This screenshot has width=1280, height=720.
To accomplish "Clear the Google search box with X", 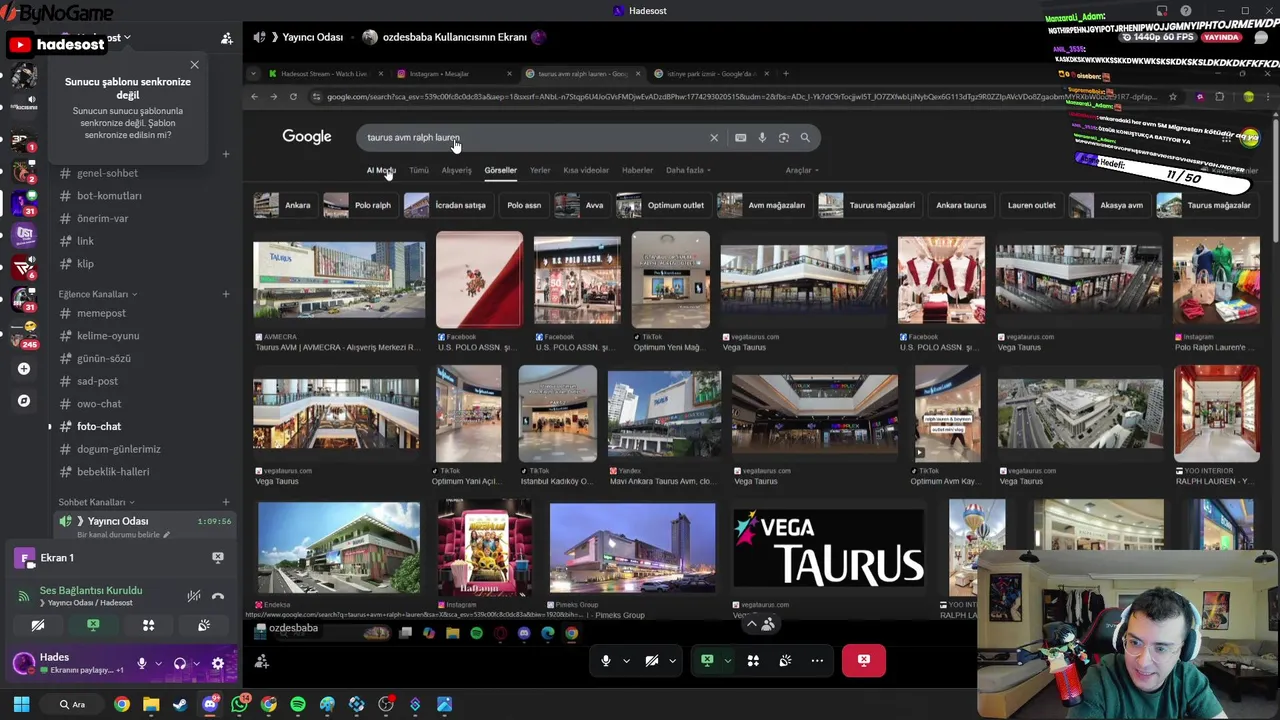I will 714,138.
